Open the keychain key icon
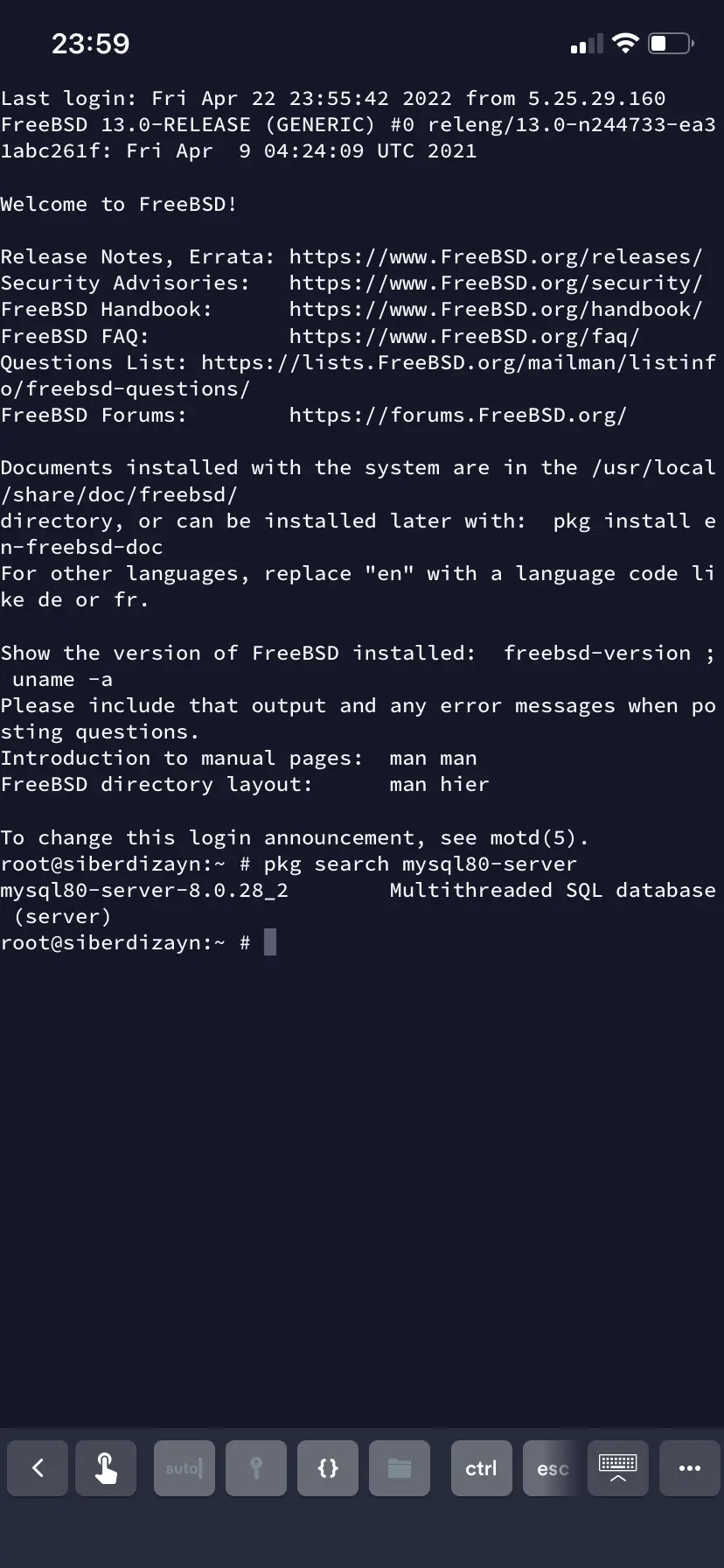The width and height of the screenshot is (724, 1568). [x=256, y=1468]
